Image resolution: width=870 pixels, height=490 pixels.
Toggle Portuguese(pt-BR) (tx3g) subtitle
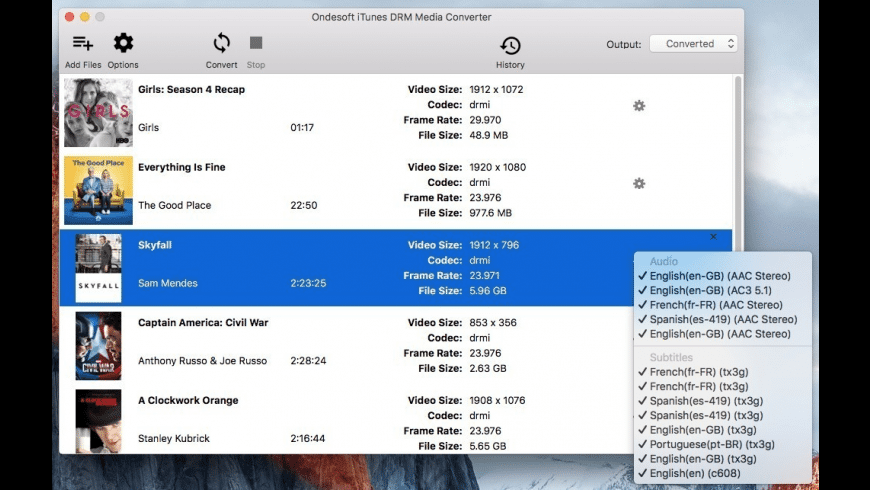[722, 444]
